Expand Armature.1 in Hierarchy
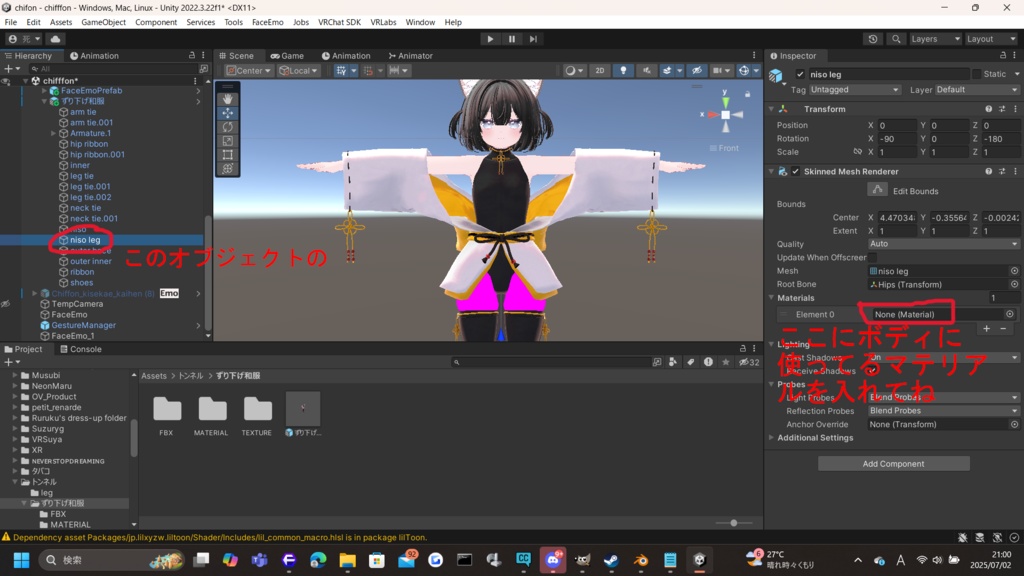This screenshot has width=1024, height=576. 54,133
